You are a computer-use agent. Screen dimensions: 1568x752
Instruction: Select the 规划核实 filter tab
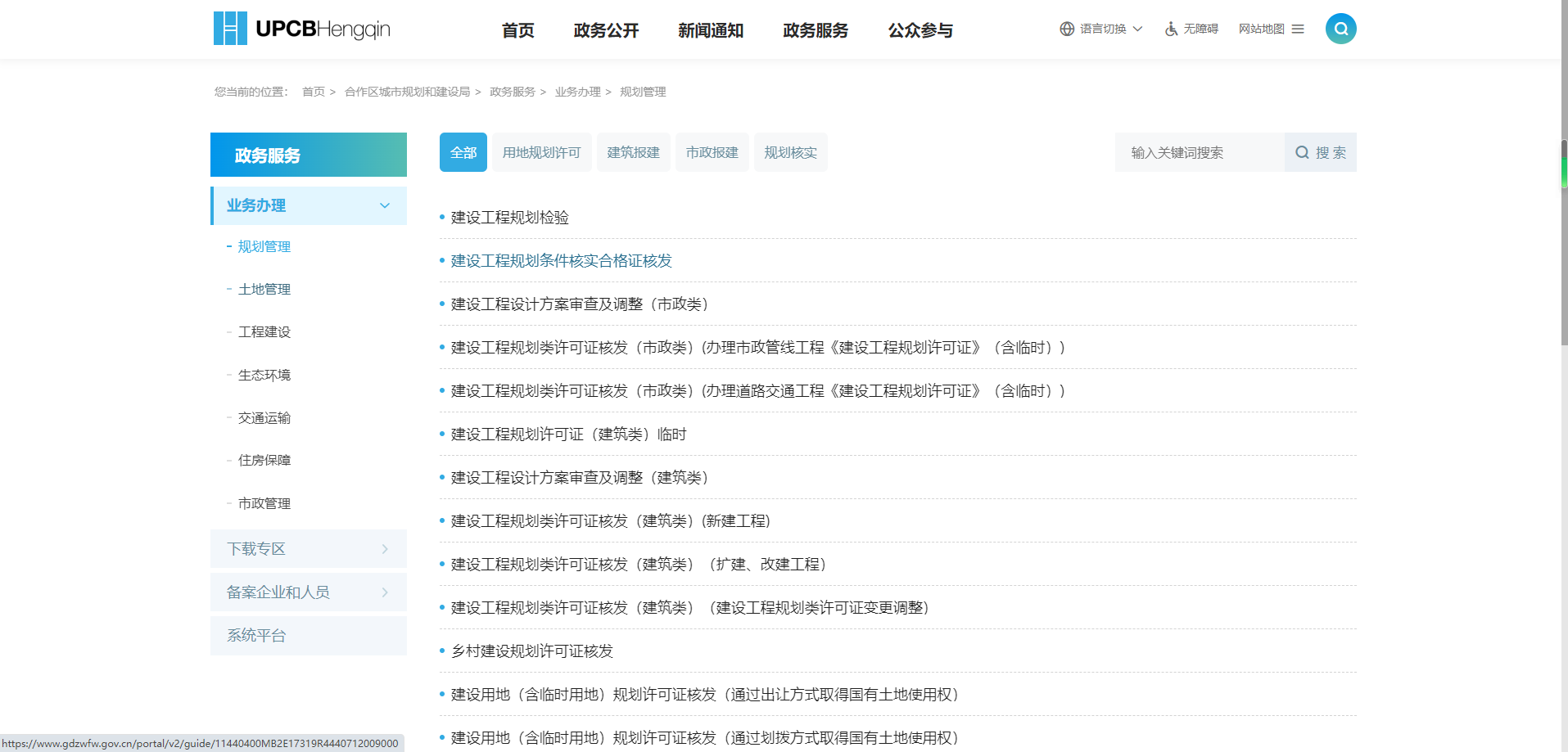pos(790,152)
